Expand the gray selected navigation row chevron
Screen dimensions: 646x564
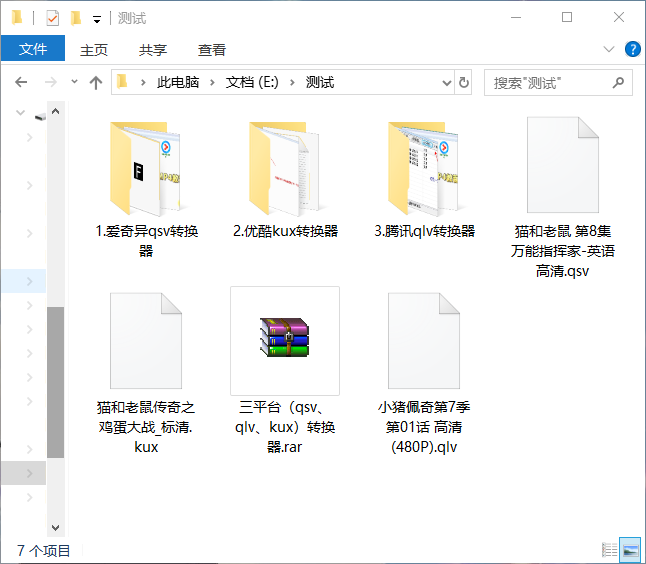click(x=29, y=473)
